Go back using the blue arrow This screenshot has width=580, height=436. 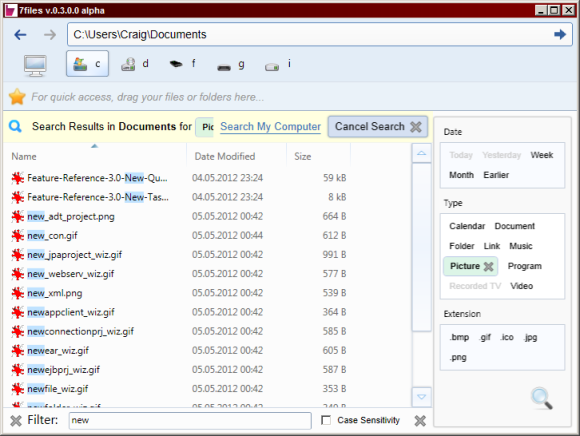pos(20,35)
